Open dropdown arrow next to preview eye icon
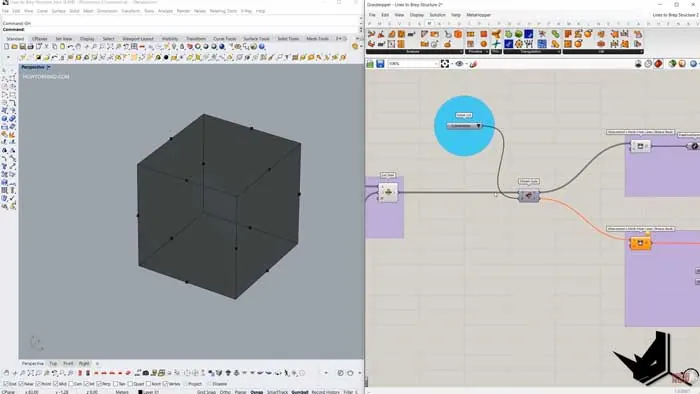This screenshot has width=700, height=394. point(466,64)
